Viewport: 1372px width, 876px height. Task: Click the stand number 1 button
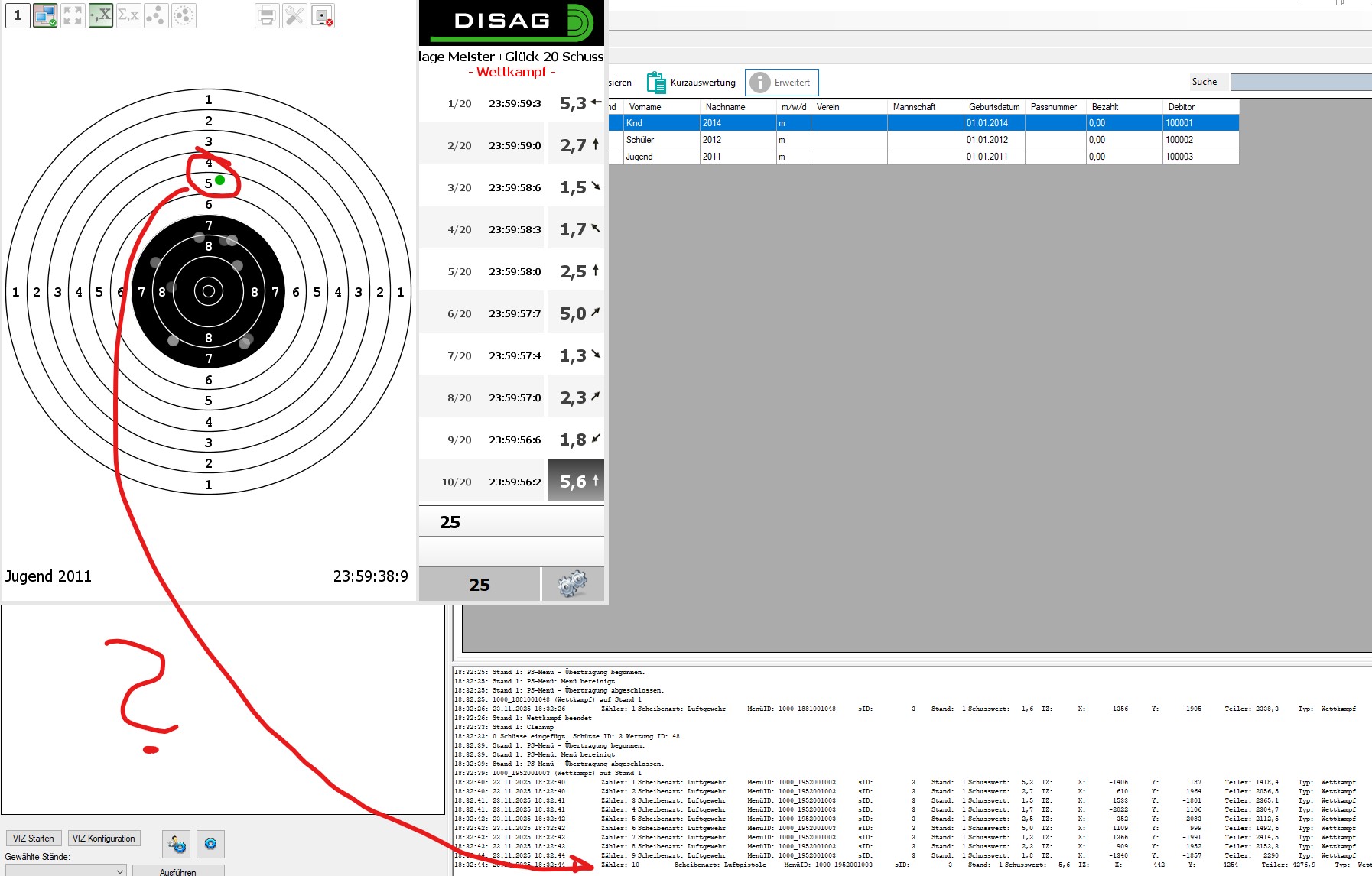tap(18, 15)
